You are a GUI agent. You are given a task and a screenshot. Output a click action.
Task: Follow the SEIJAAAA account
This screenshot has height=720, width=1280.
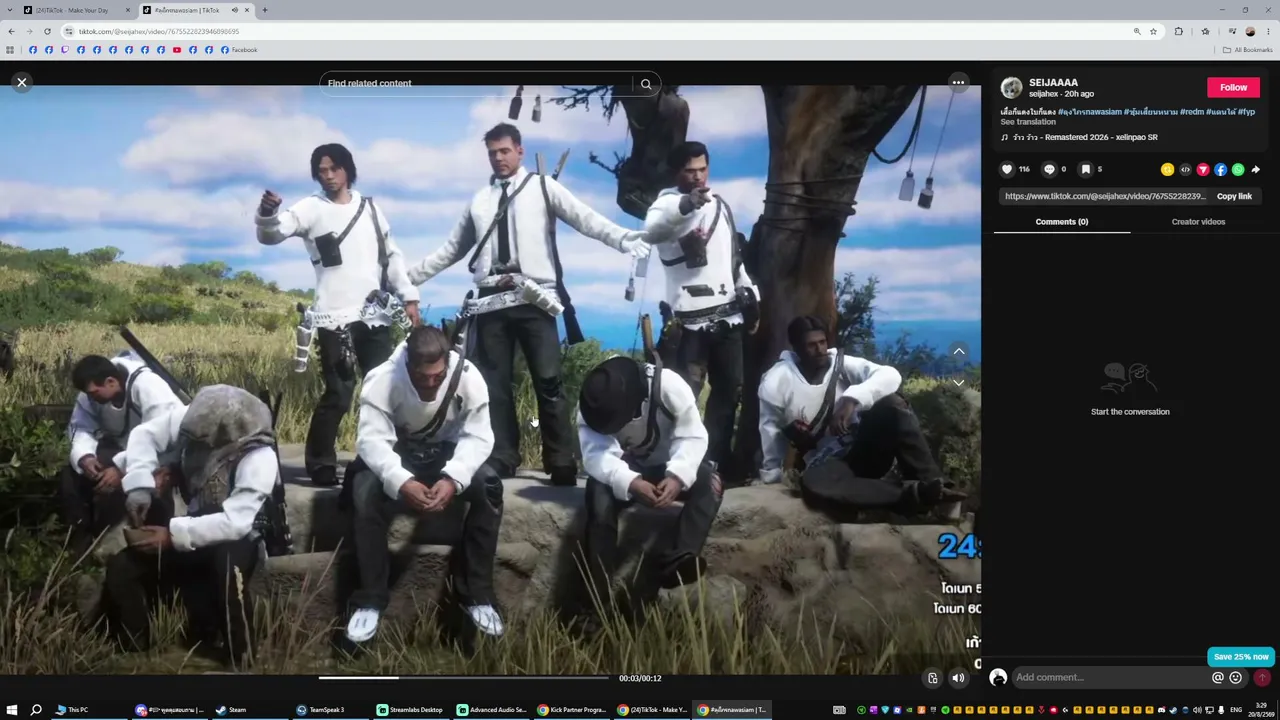[1233, 87]
